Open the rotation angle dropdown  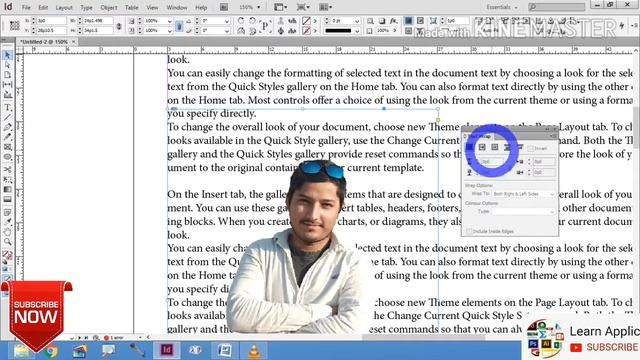(227, 21)
